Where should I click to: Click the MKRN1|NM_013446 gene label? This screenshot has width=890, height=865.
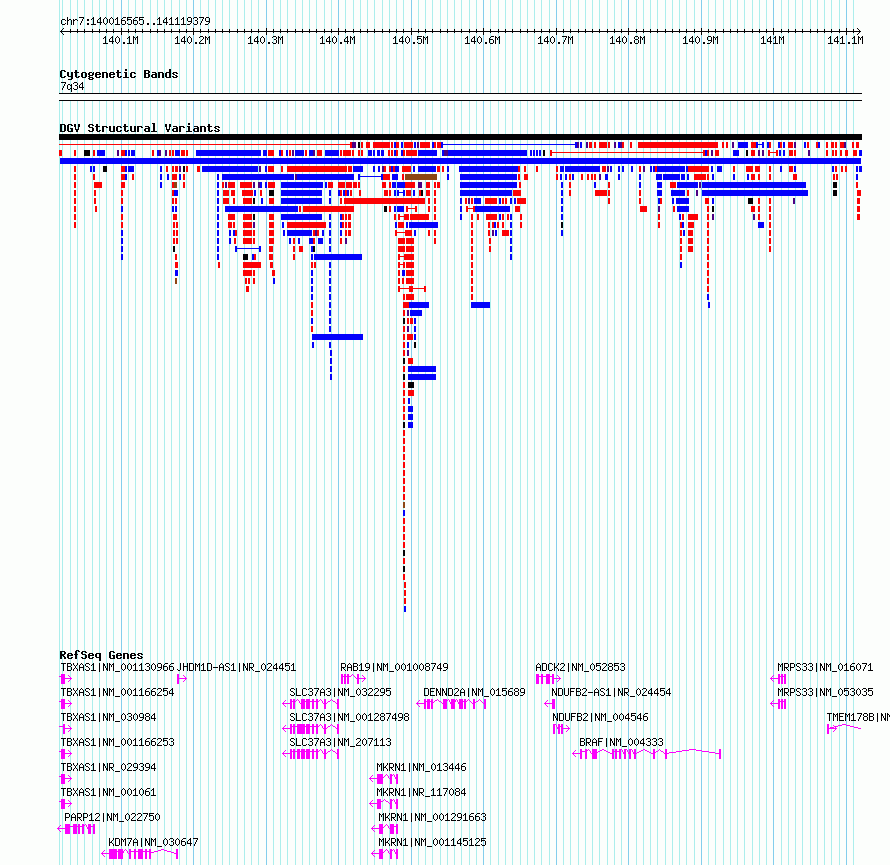coord(421,767)
